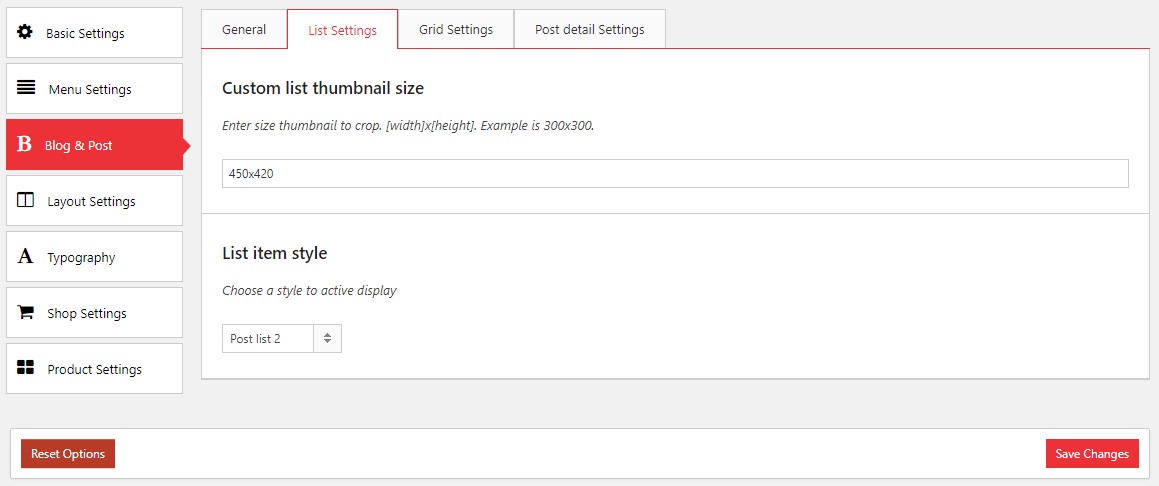Expand the List item style dropdown

[x=268, y=339]
